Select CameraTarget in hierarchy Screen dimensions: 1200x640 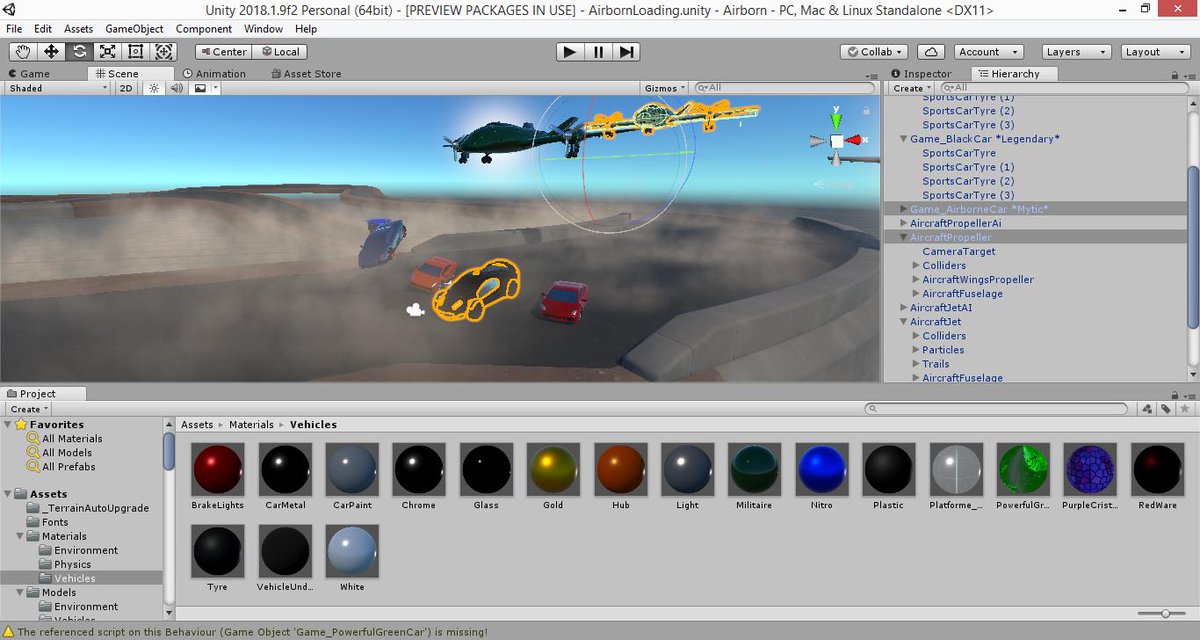point(959,252)
